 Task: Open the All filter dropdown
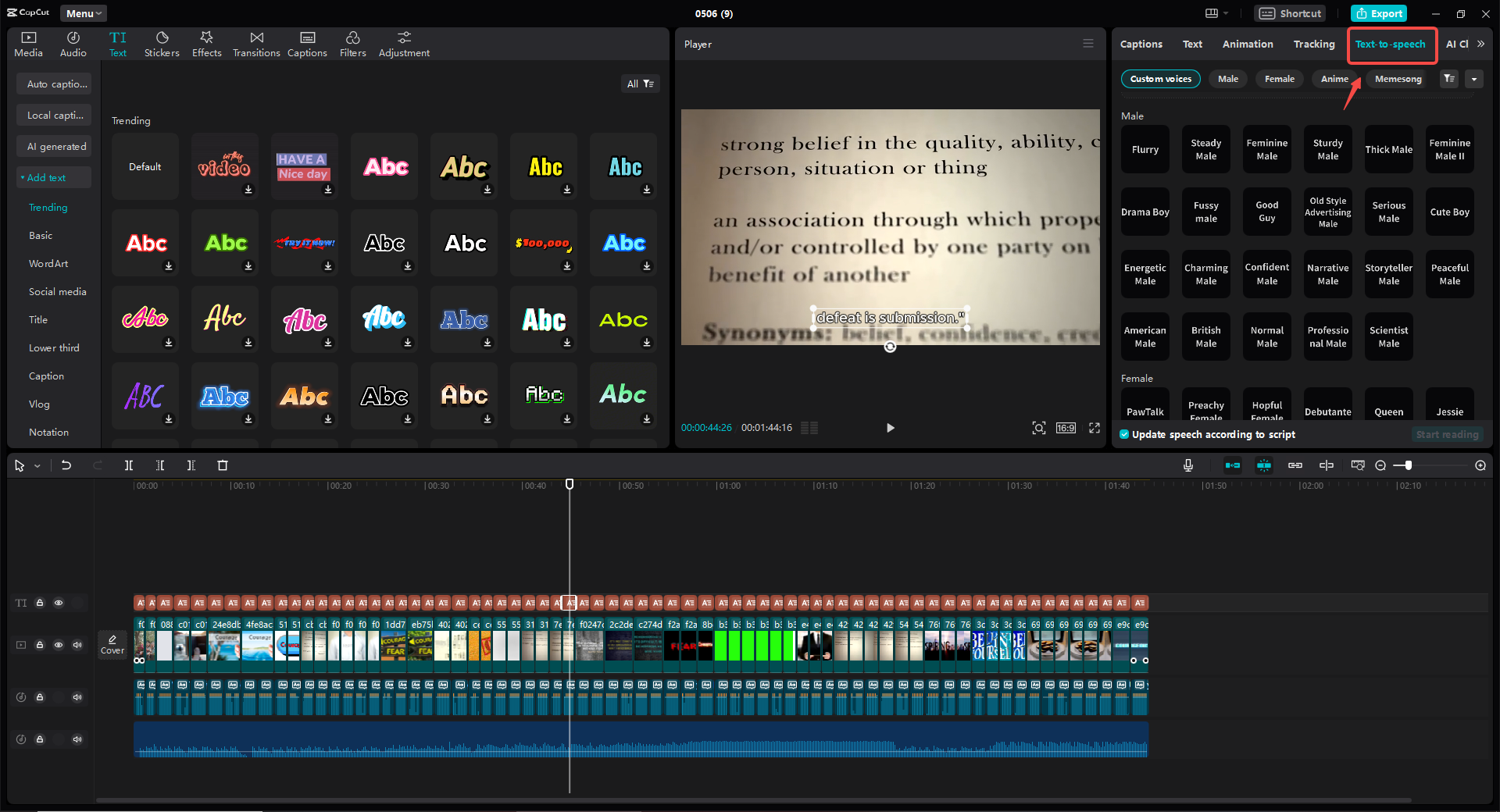click(640, 84)
